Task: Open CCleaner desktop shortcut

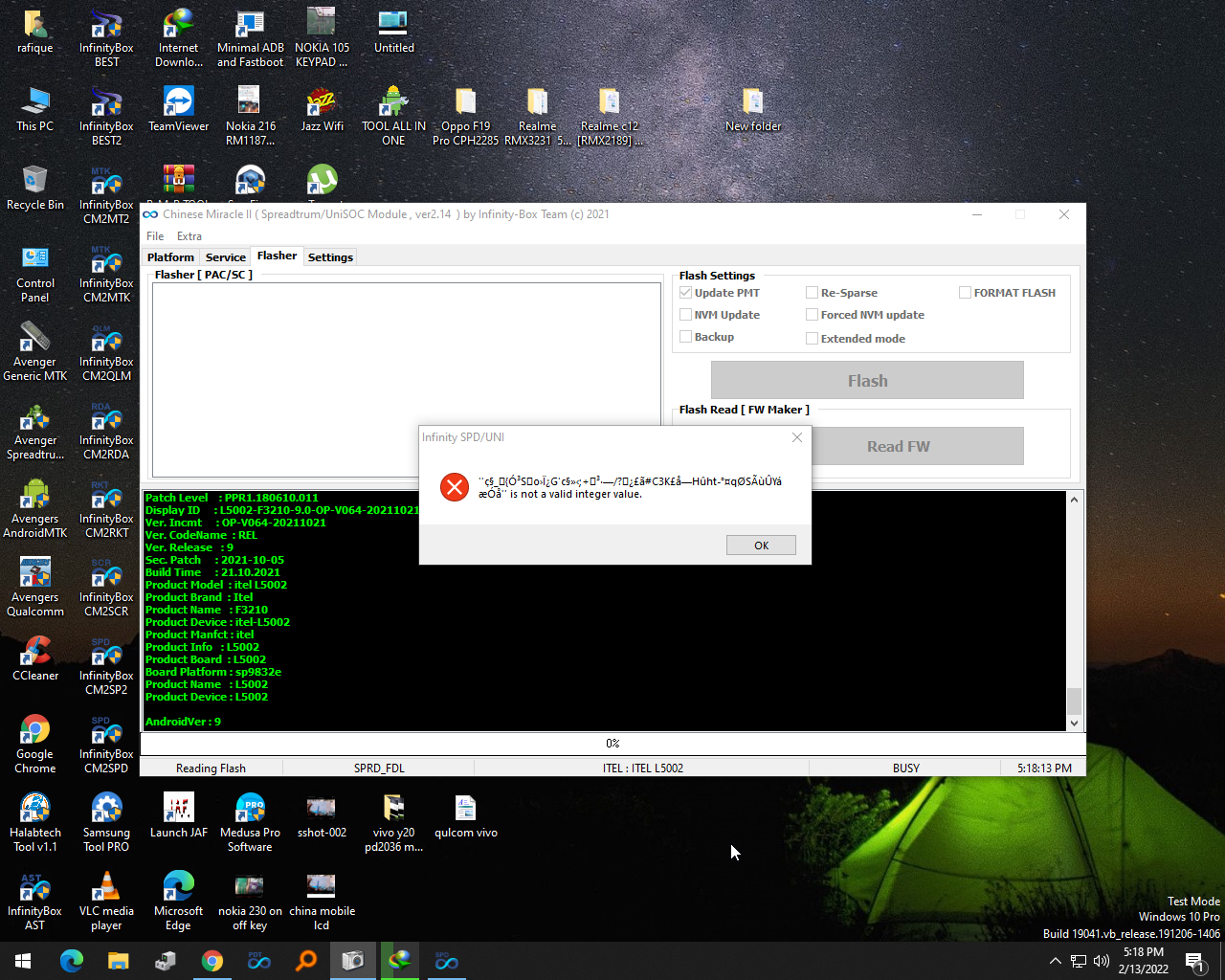Action: [35, 658]
